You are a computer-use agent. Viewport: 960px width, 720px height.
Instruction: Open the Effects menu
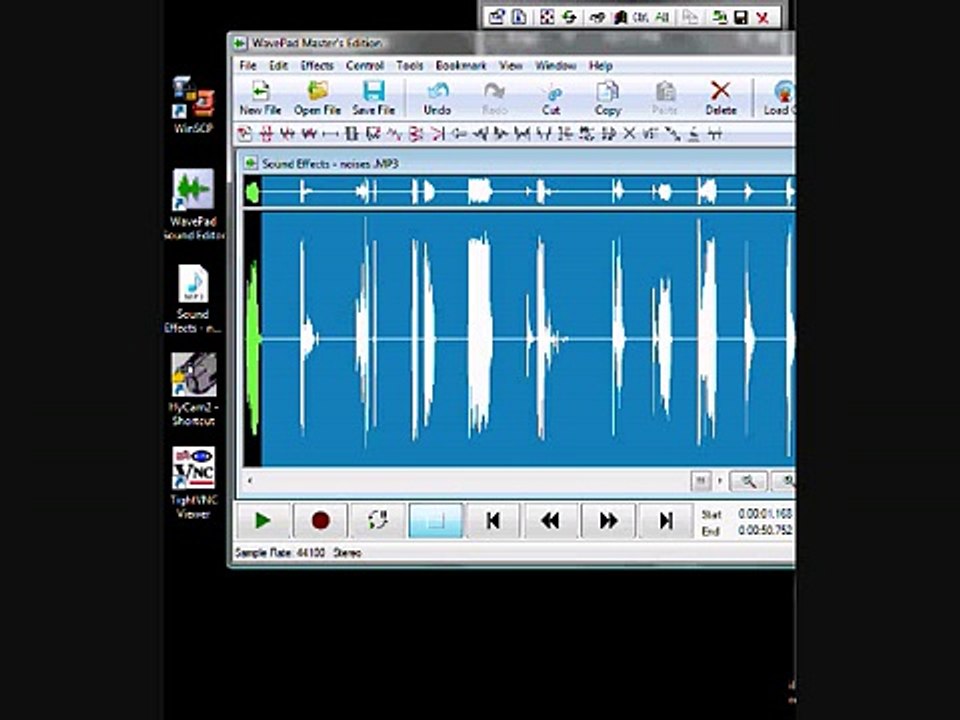[x=317, y=66]
